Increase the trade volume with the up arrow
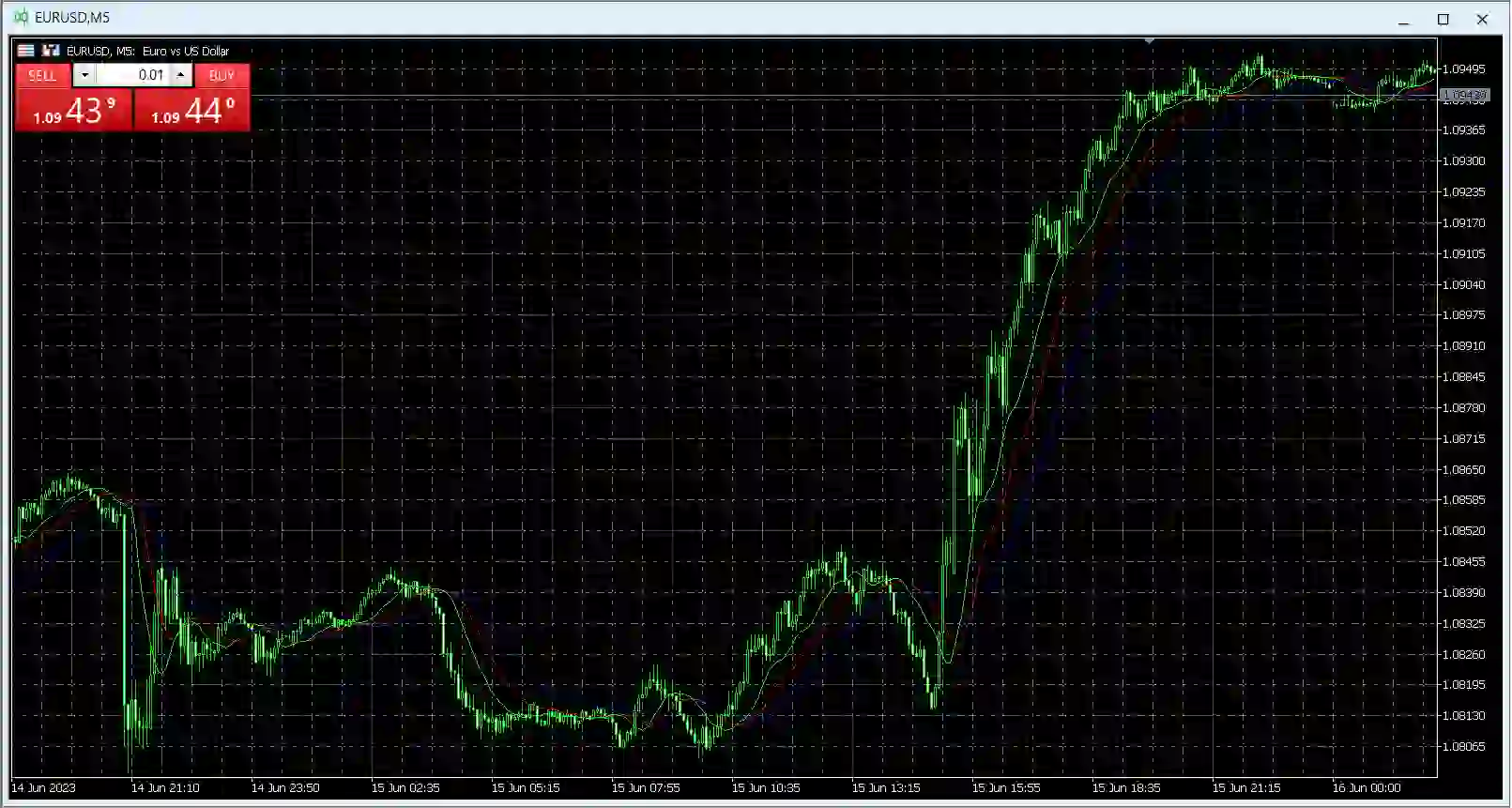Screen dimensions: 1512x808 pos(181,75)
